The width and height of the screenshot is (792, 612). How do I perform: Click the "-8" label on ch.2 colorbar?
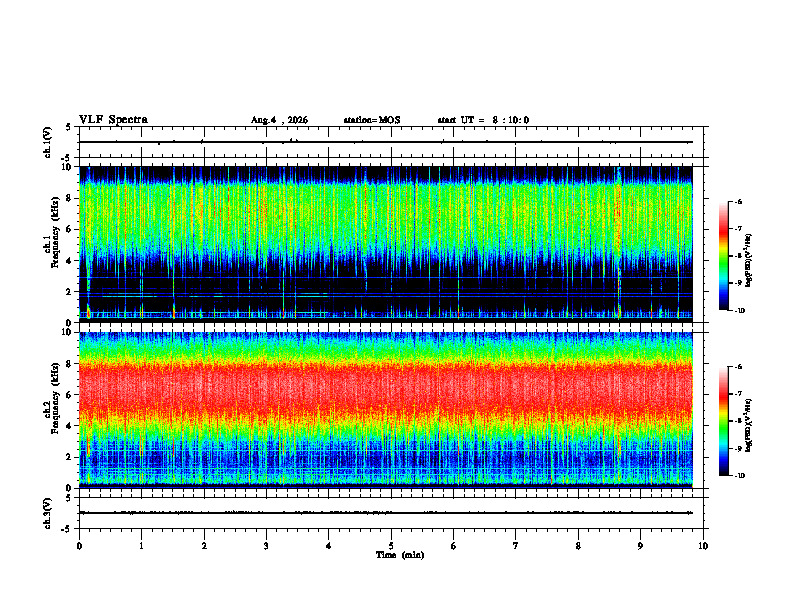[x=738, y=421]
